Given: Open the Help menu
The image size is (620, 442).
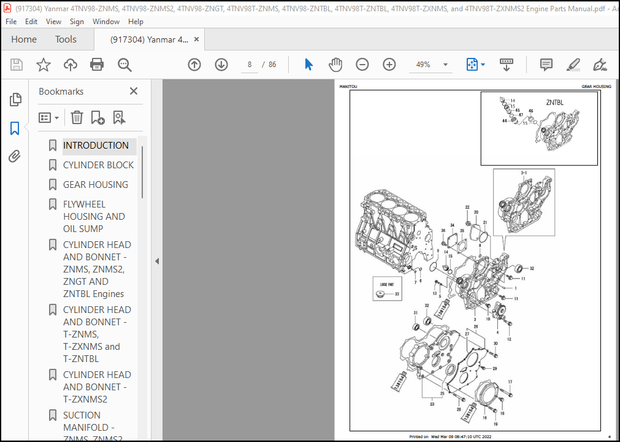Looking at the screenshot, I should point(136,22).
